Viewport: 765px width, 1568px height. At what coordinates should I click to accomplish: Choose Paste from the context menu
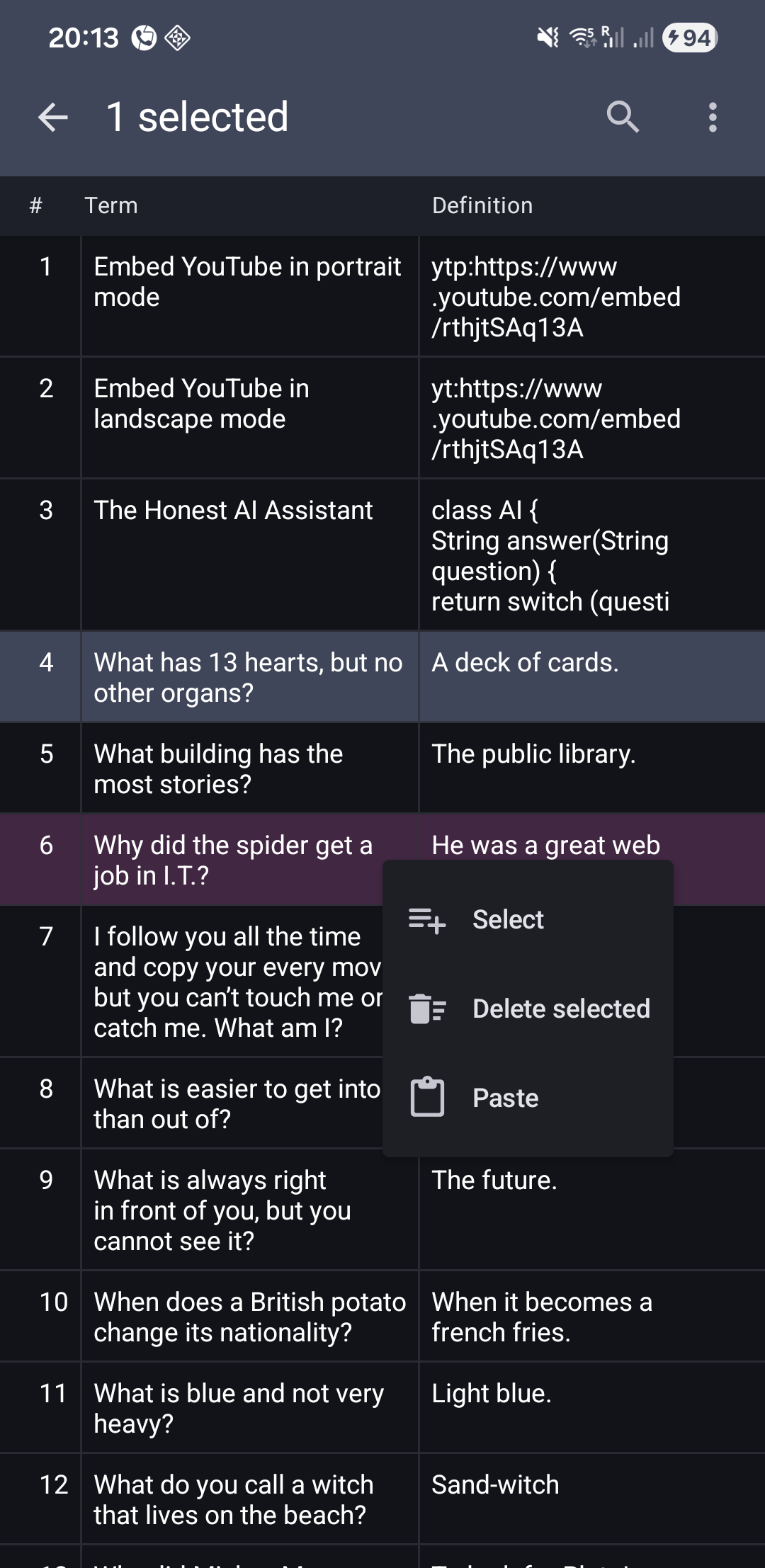click(x=506, y=1098)
